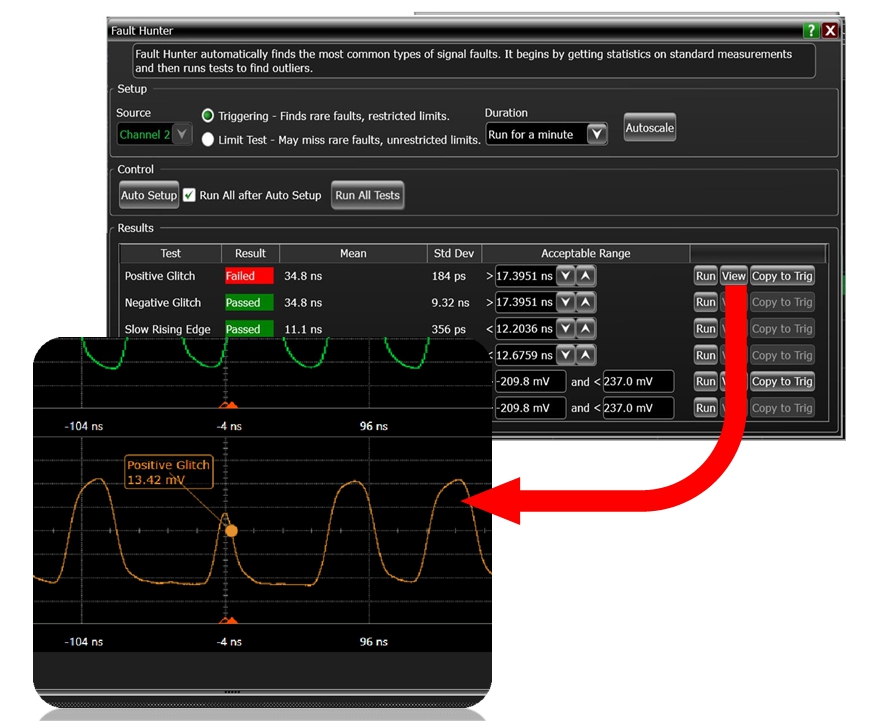Click Run All Tests
The height and width of the screenshot is (721, 875).
pos(368,195)
